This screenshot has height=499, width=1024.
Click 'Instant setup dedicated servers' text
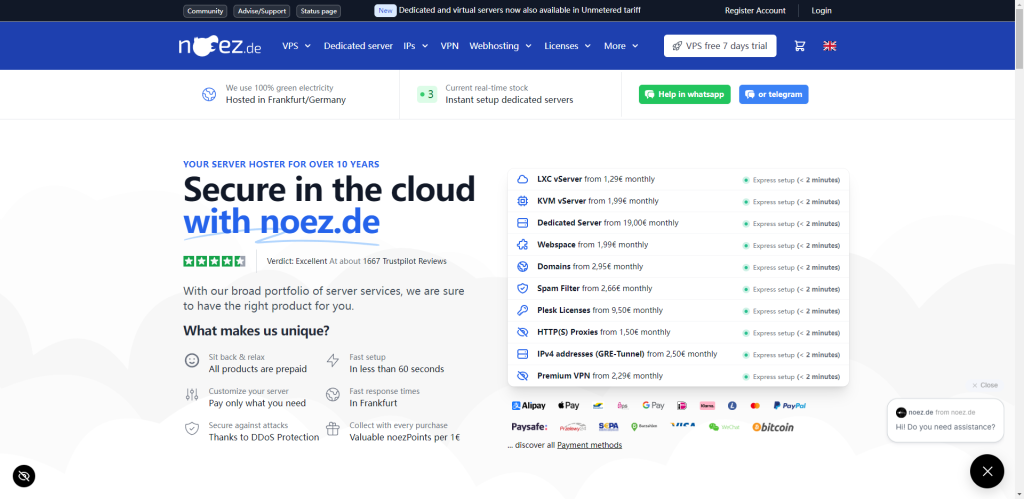point(509,100)
